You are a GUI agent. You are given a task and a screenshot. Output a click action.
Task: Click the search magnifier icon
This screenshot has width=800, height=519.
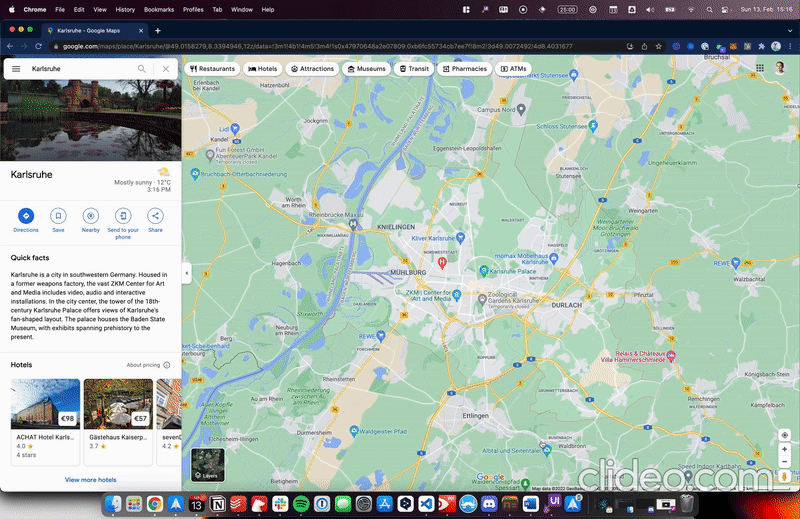[142, 69]
